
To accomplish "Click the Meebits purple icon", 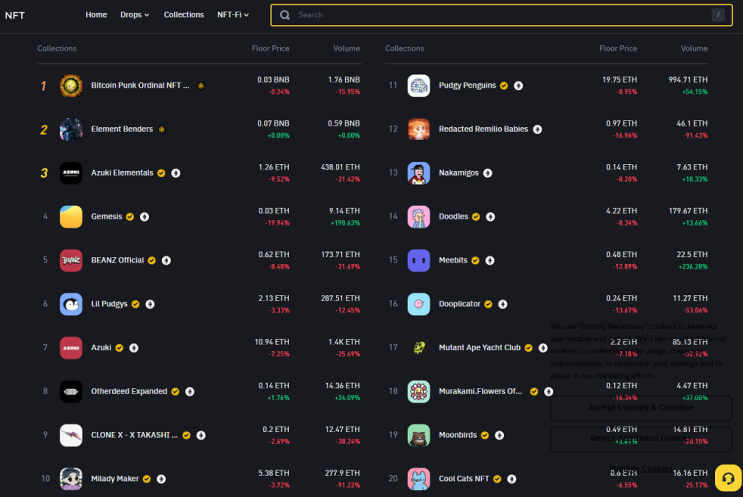I will [419, 260].
